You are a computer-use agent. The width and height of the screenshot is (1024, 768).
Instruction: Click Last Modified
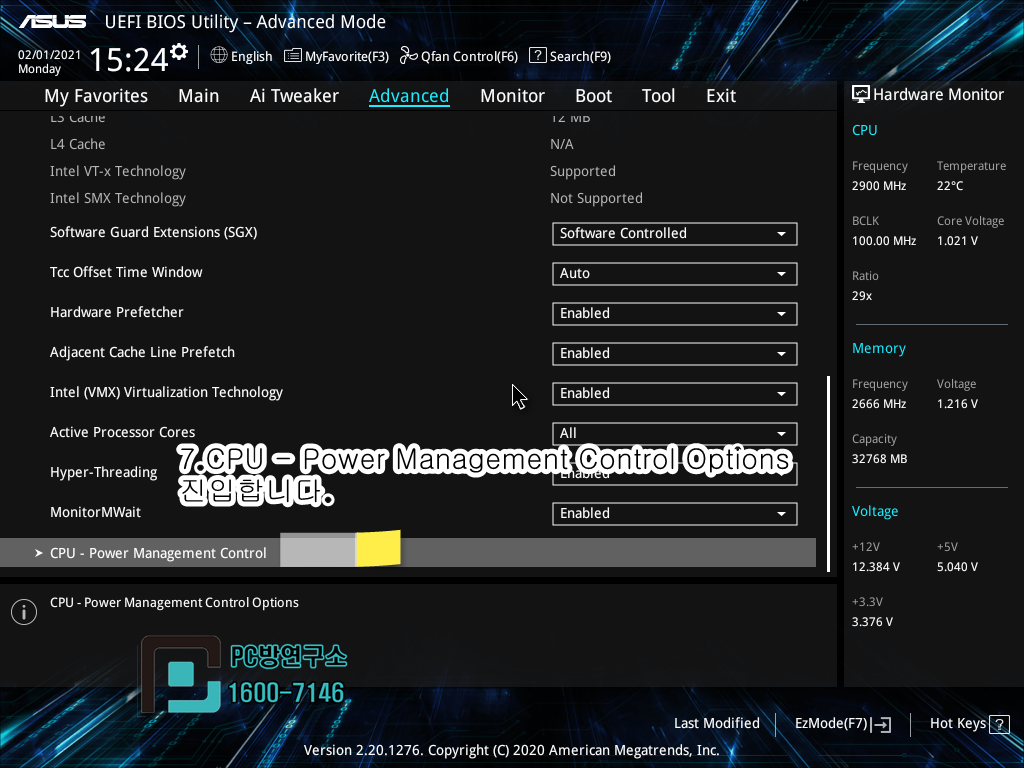click(716, 724)
